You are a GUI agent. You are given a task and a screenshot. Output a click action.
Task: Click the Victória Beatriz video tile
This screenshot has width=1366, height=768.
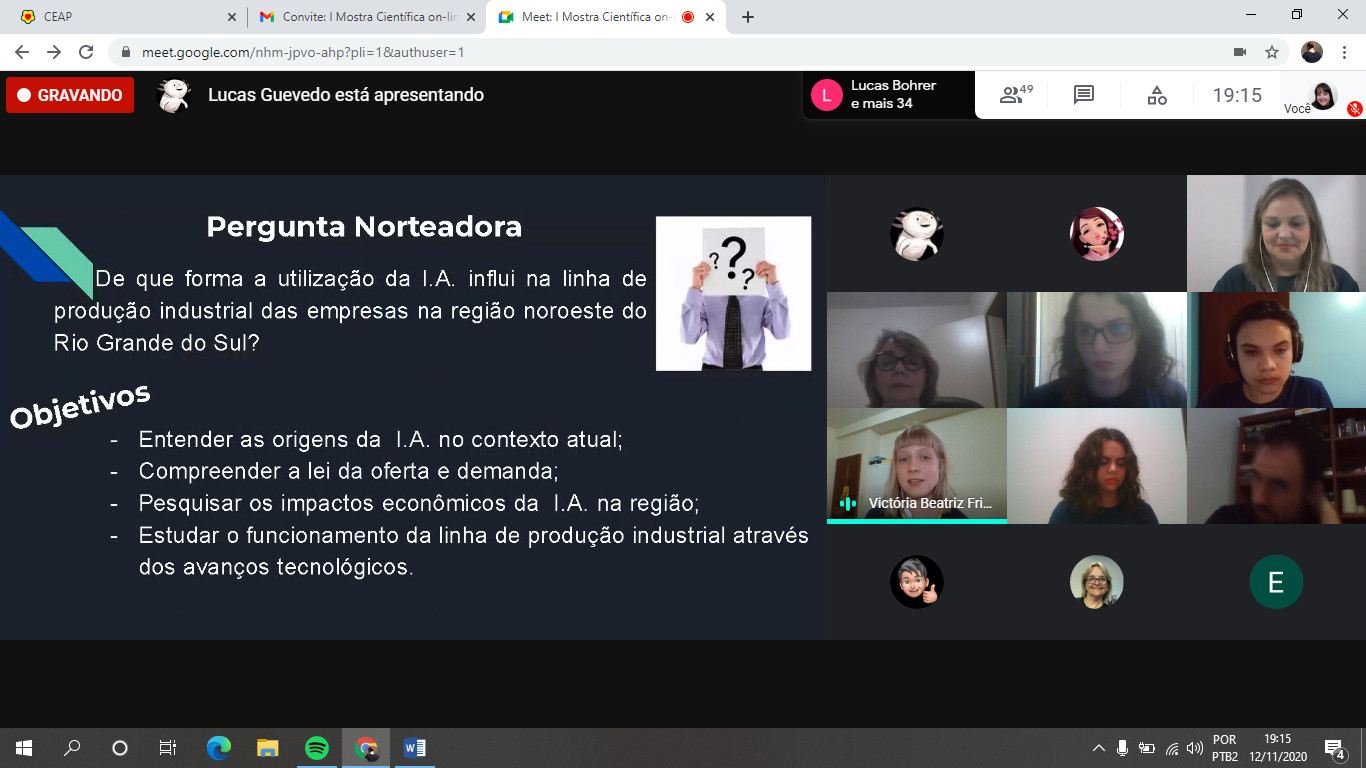(x=916, y=465)
